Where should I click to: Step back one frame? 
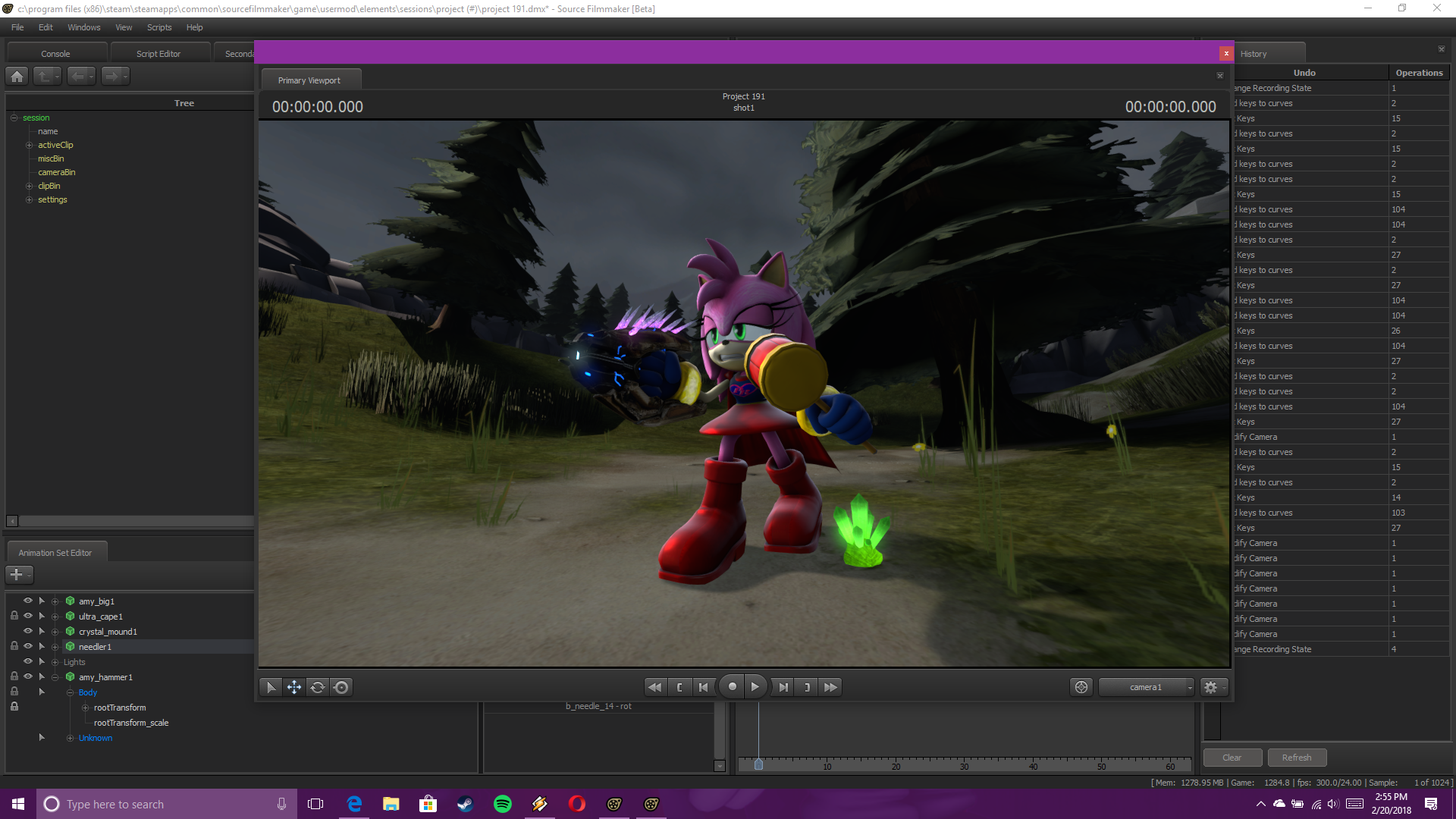coord(704,687)
